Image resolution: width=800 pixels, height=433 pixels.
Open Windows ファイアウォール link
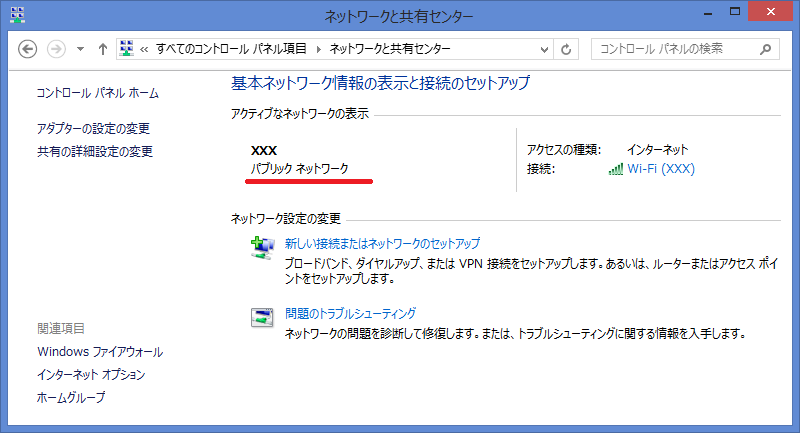pos(100,352)
